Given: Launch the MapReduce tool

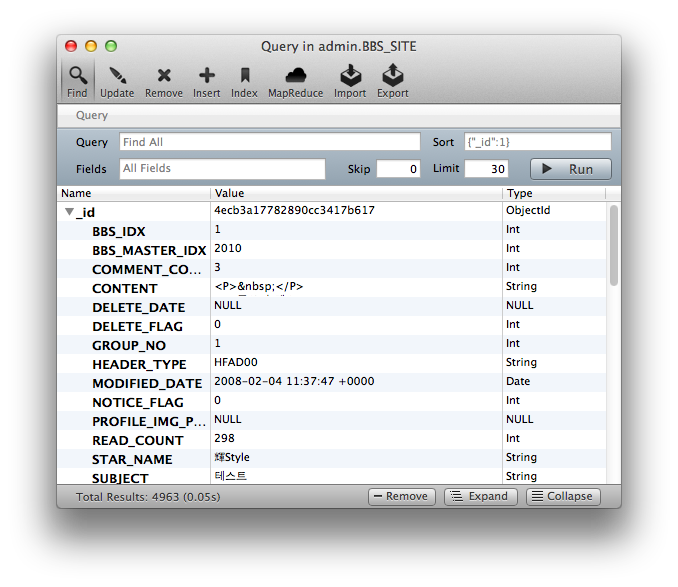Looking at the screenshot, I should pos(296,82).
